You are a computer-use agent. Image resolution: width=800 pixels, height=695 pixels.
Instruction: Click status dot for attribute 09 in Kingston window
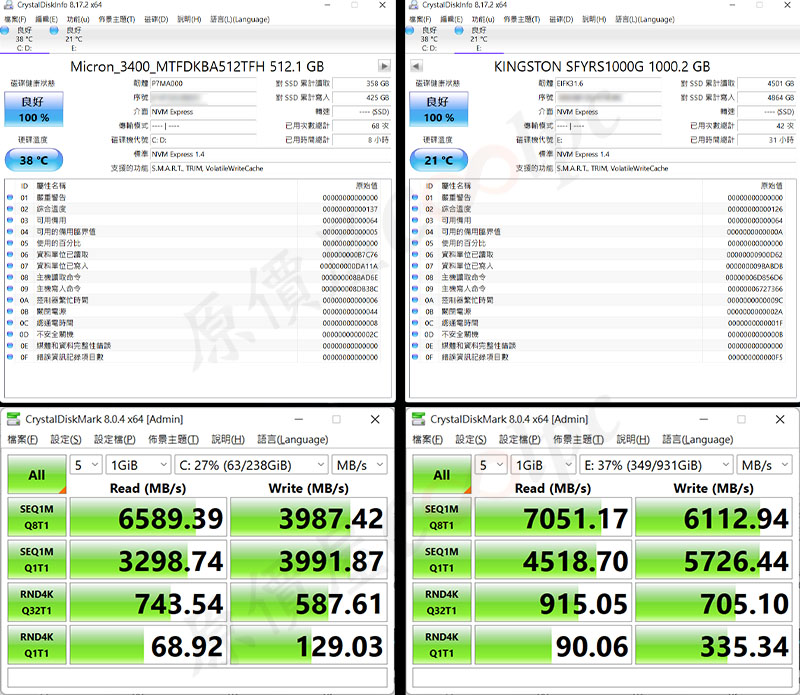(x=415, y=289)
